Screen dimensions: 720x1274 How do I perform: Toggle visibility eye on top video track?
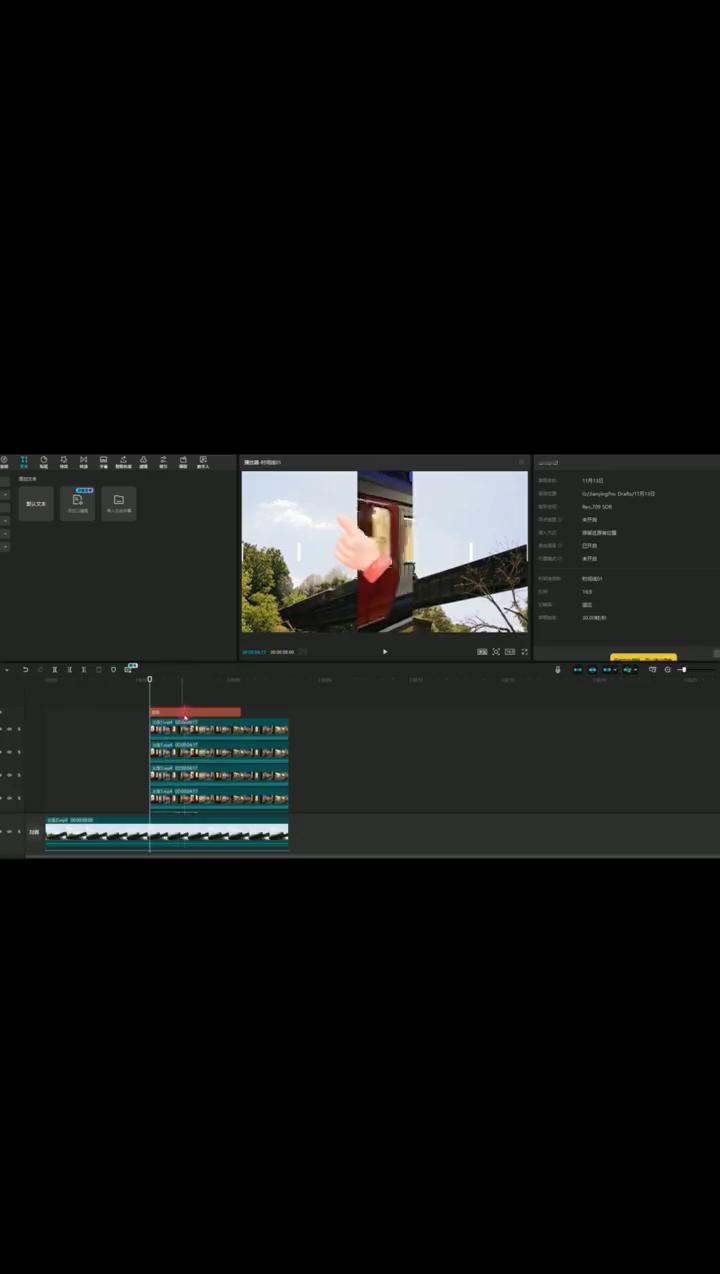(10, 729)
